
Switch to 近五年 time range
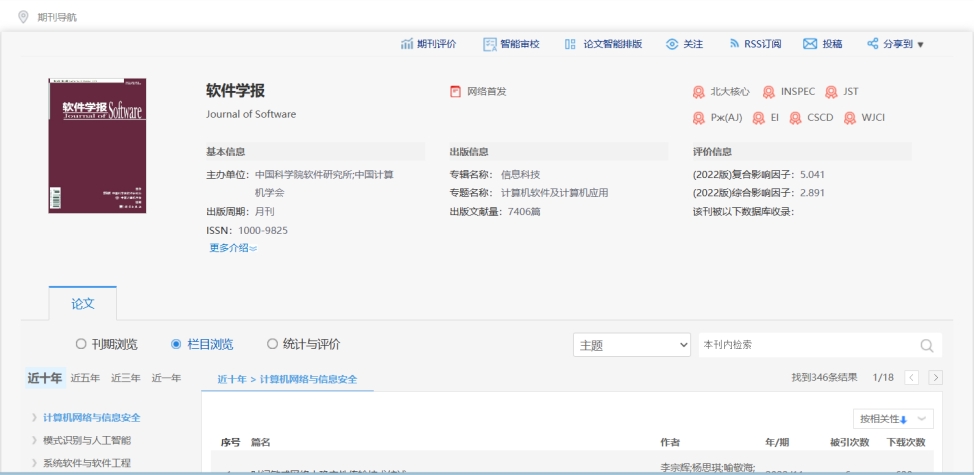pyautogui.click(x=85, y=377)
